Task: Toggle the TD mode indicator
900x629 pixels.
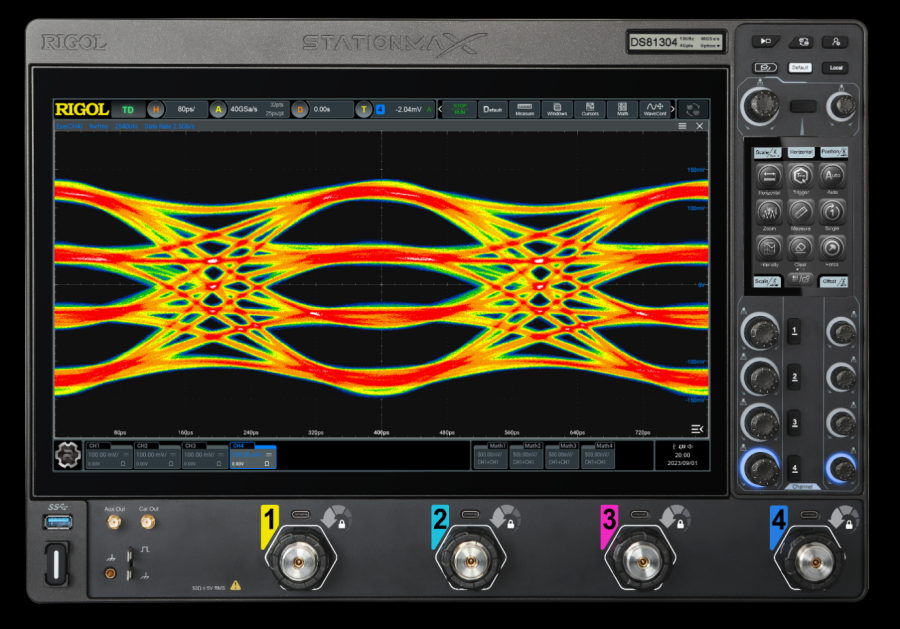Action: [x=127, y=110]
